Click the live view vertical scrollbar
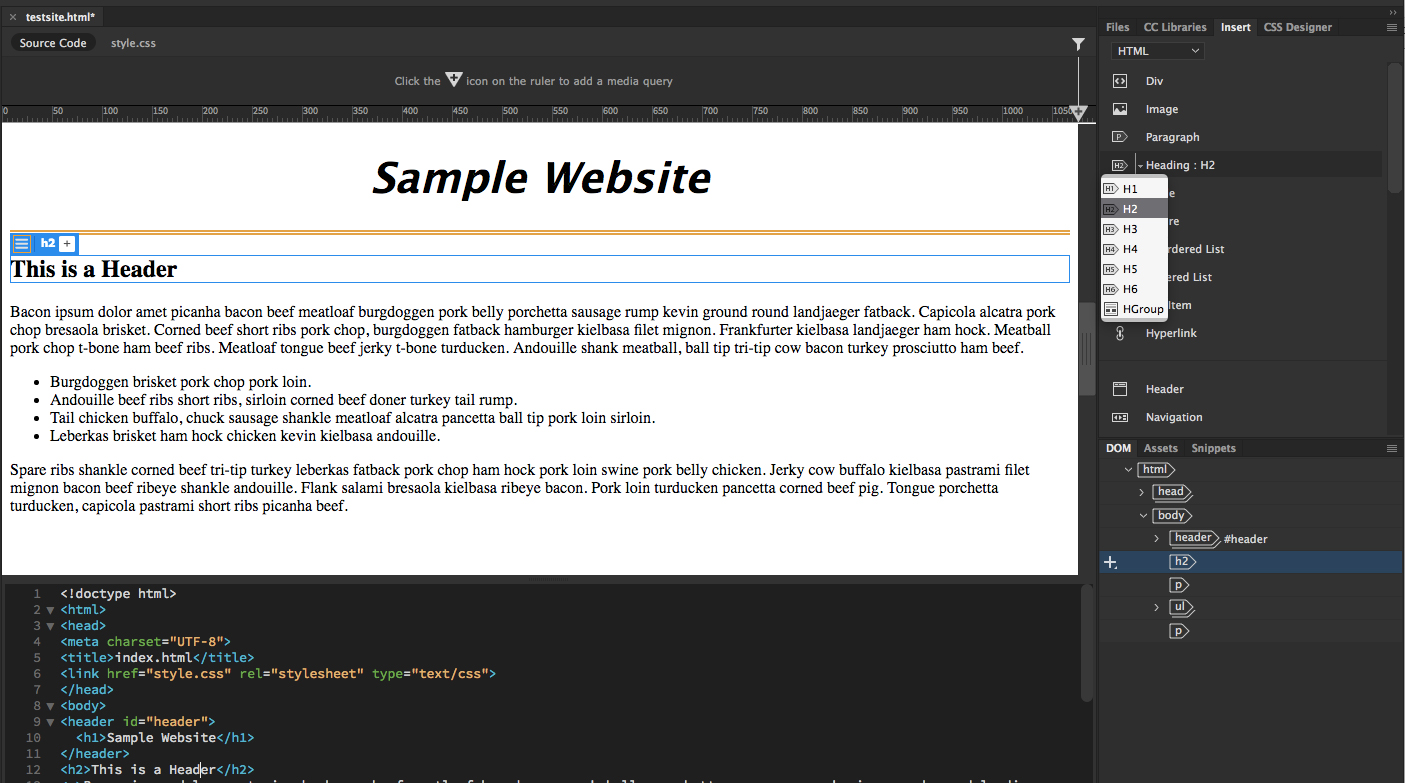1405x783 pixels. click(1087, 348)
